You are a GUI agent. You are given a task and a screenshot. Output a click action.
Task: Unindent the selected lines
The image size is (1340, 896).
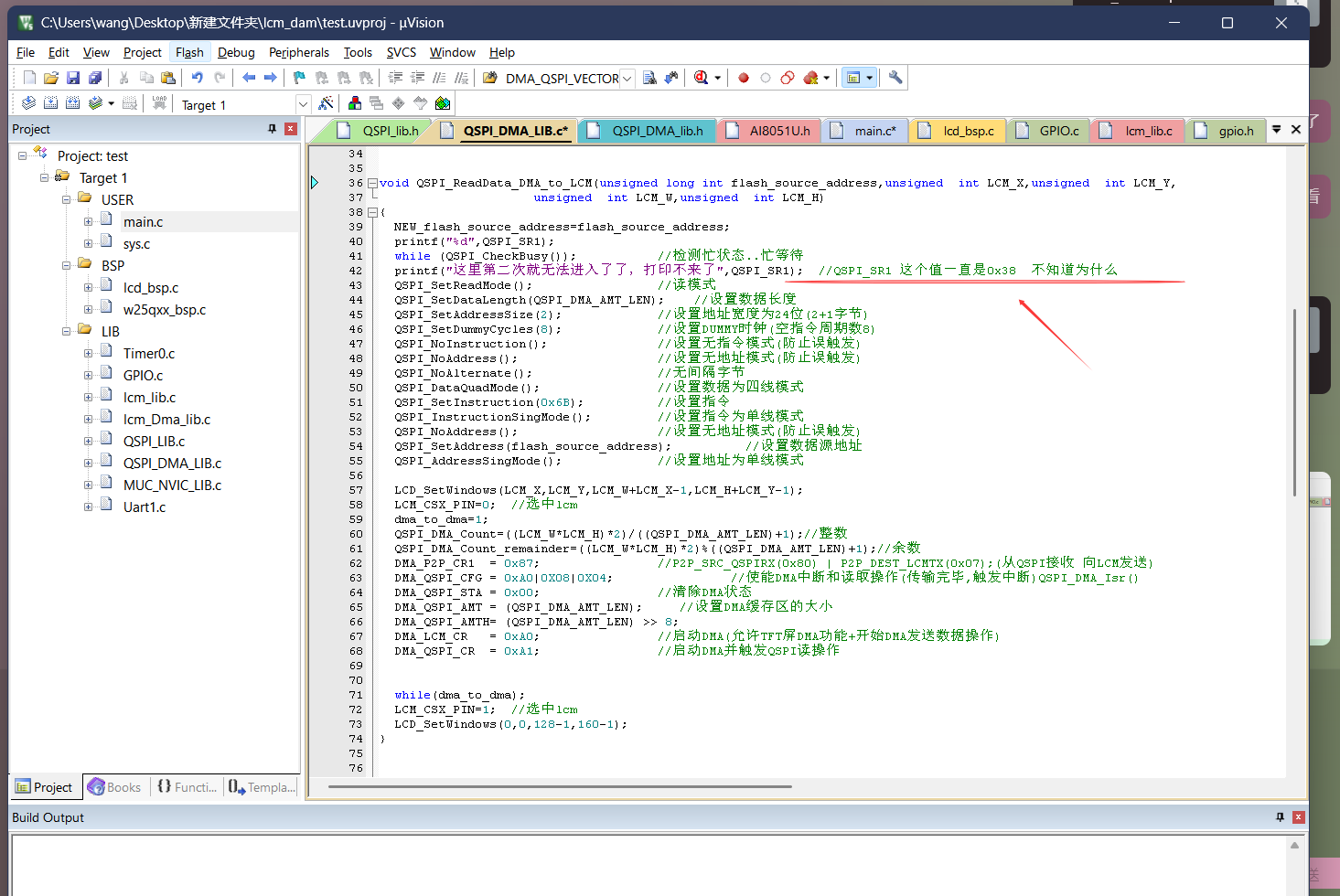click(x=417, y=78)
